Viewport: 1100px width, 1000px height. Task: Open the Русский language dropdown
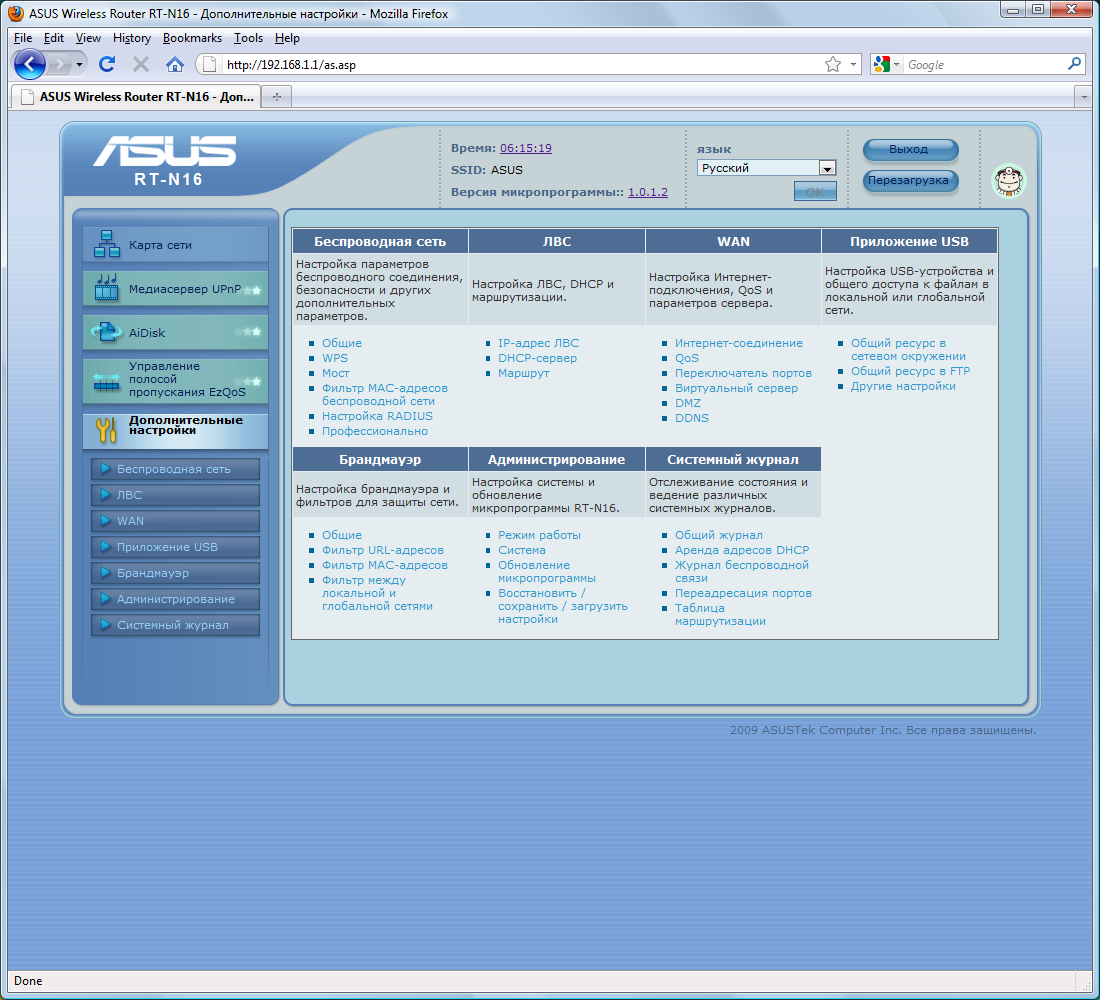766,168
